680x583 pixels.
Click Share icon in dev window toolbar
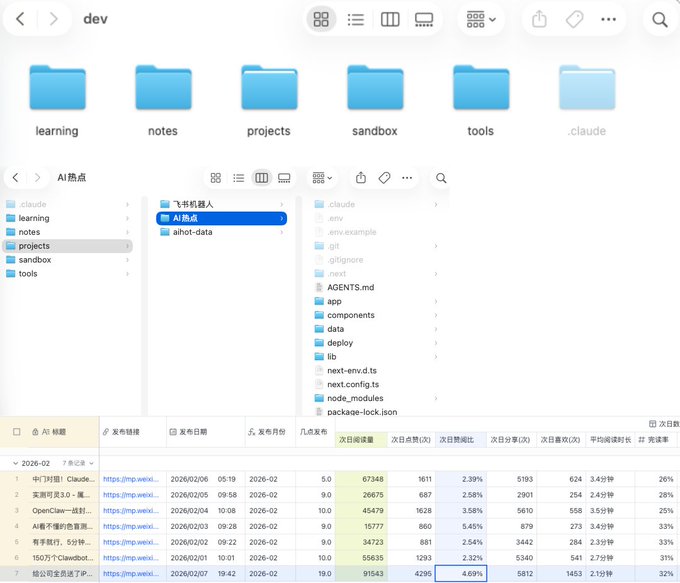point(539,20)
